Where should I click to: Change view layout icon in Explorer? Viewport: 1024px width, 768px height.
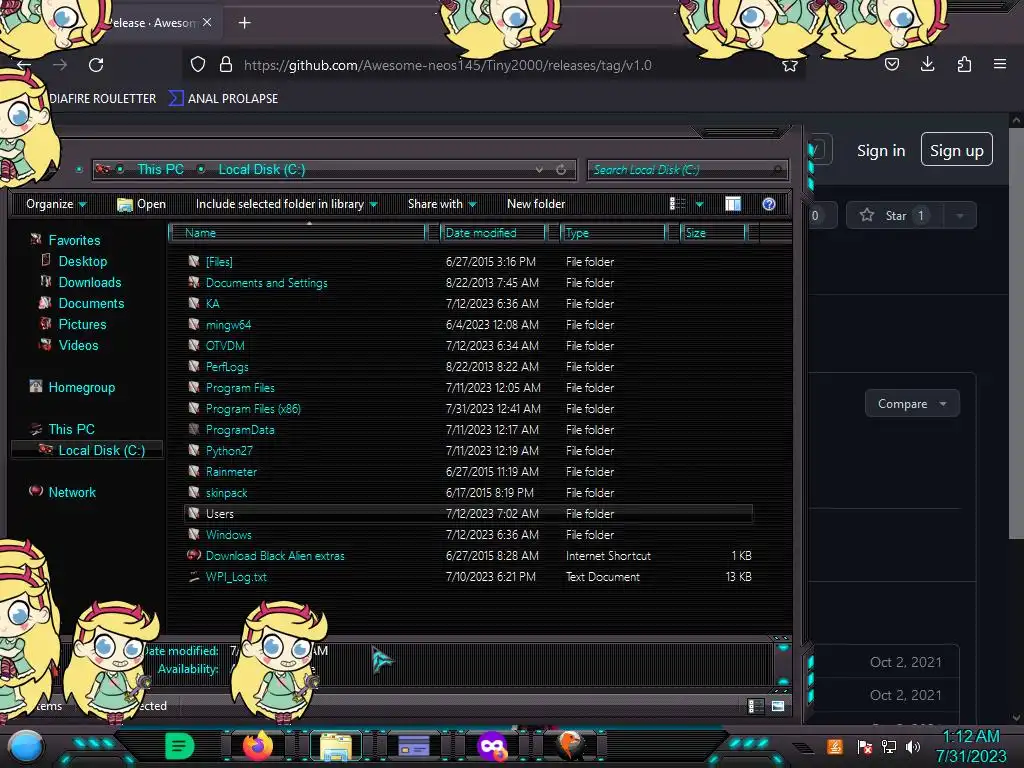point(677,204)
